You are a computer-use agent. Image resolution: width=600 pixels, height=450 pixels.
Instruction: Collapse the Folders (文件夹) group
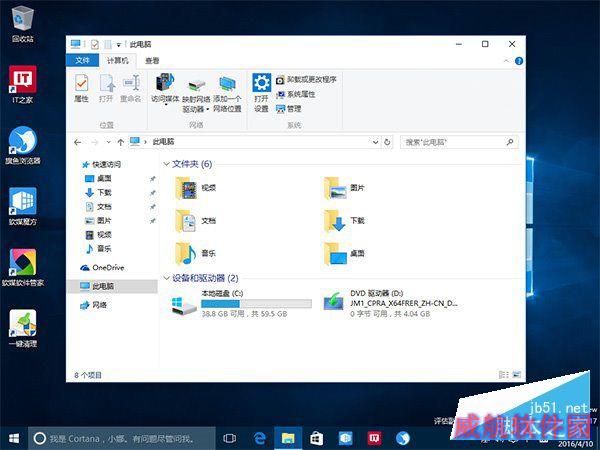[166, 164]
